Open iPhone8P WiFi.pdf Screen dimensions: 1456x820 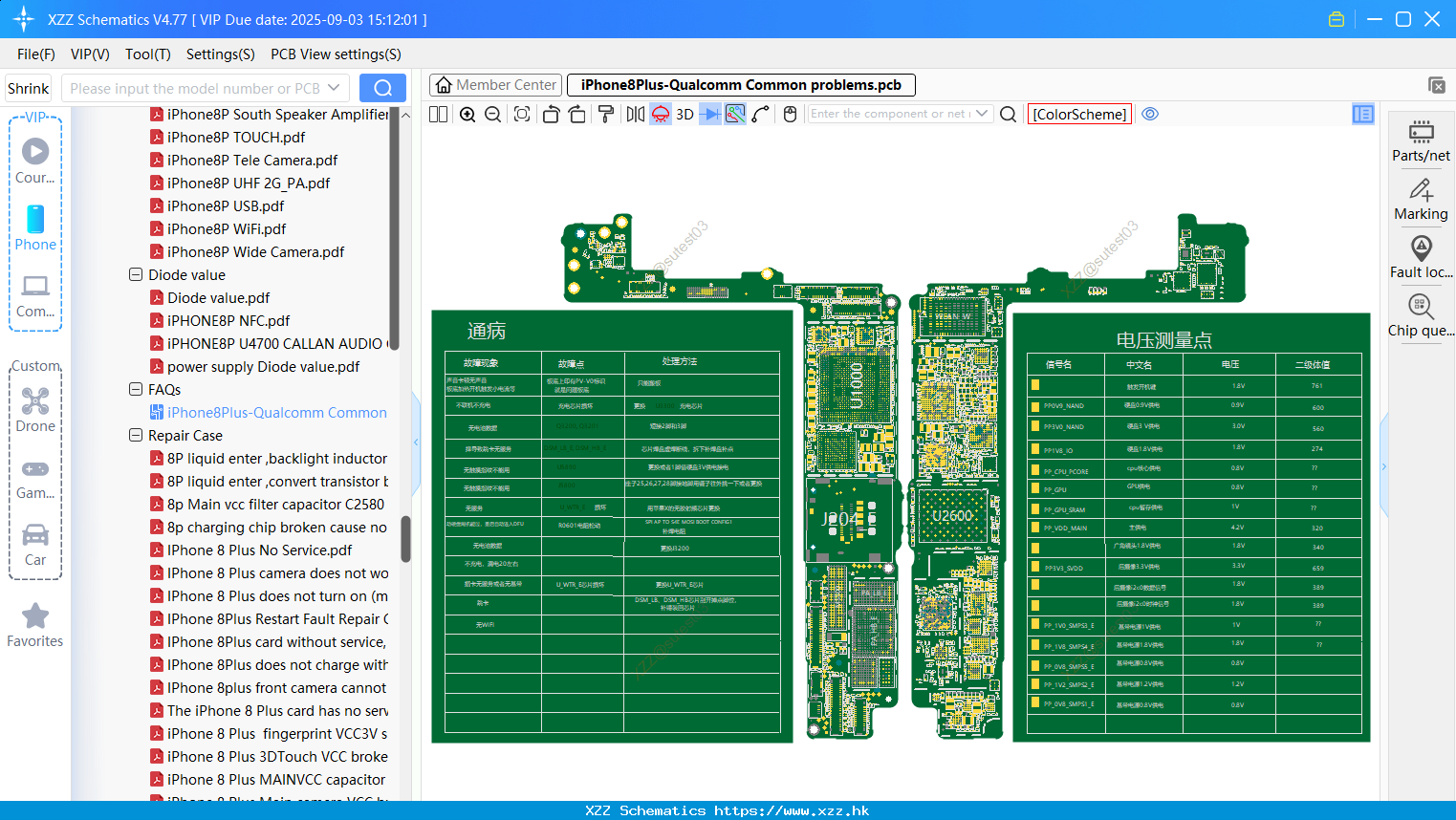coord(227,228)
